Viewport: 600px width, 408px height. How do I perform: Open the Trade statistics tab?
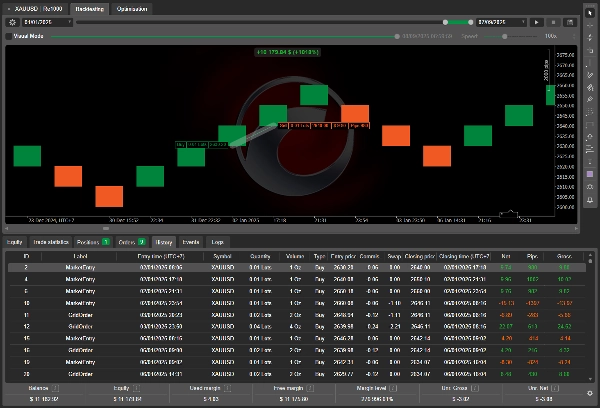[x=50, y=242]
